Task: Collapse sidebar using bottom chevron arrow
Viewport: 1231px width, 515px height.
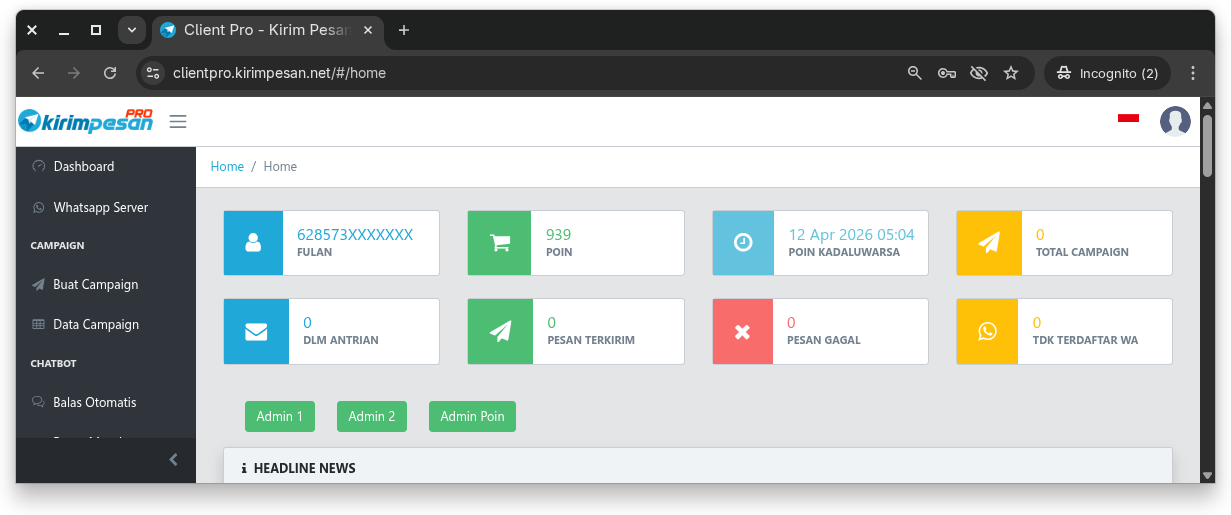Action: click(x=173, y=460)
